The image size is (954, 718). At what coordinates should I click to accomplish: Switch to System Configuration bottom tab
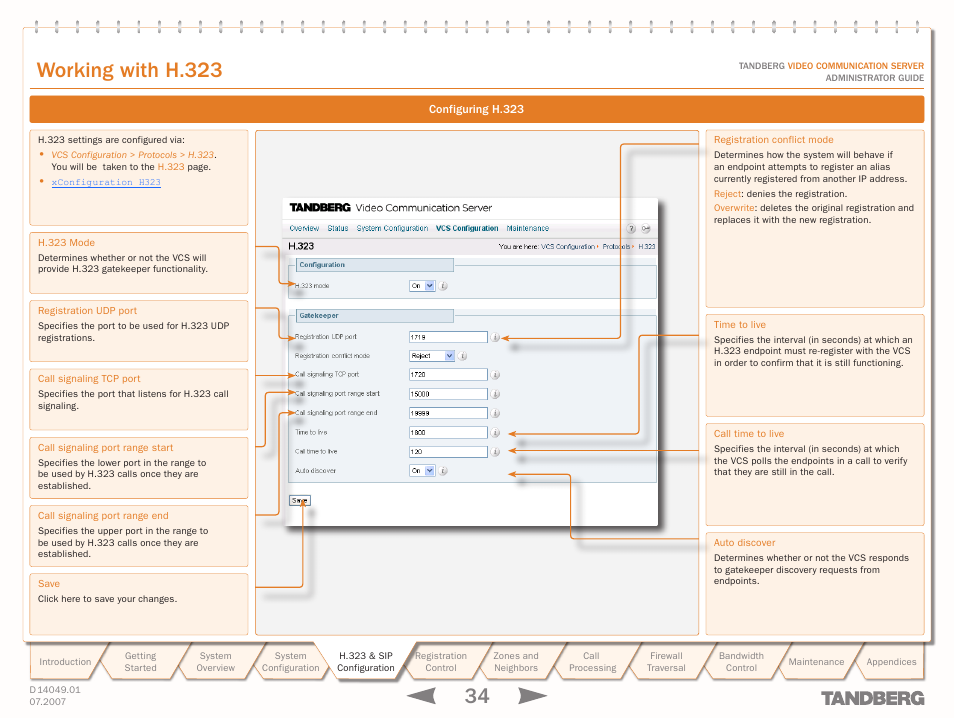pos(290,662)
